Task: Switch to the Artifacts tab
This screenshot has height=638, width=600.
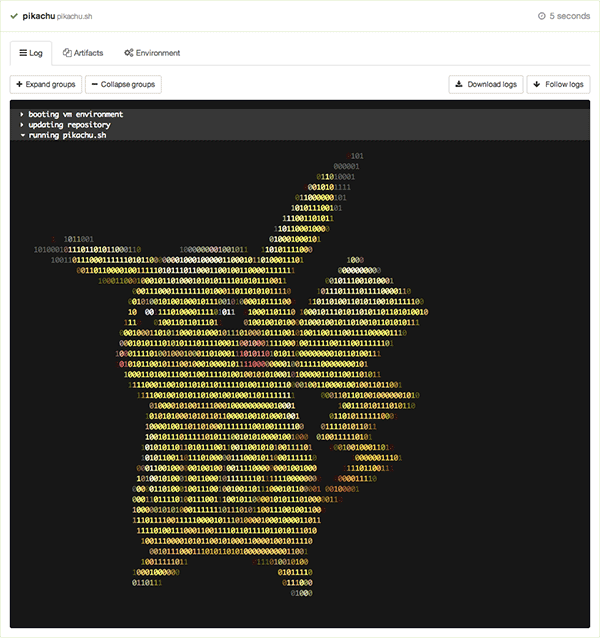Action: 83,53
